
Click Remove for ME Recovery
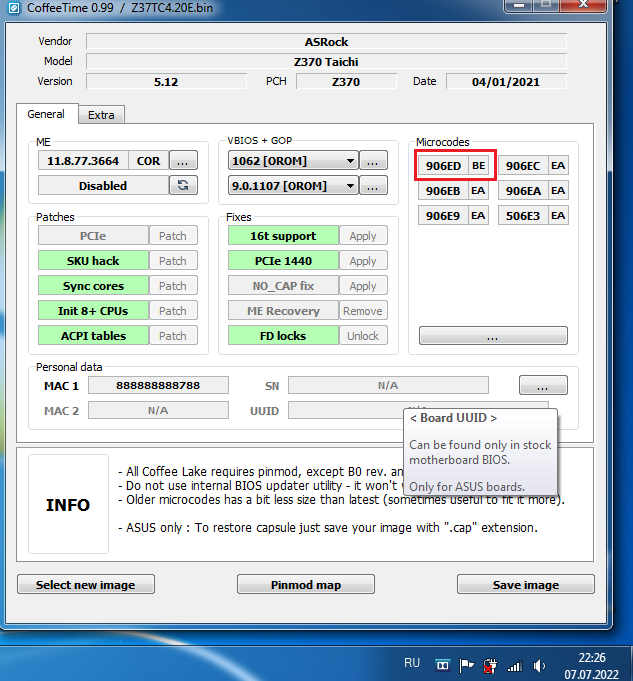(363, 311)
